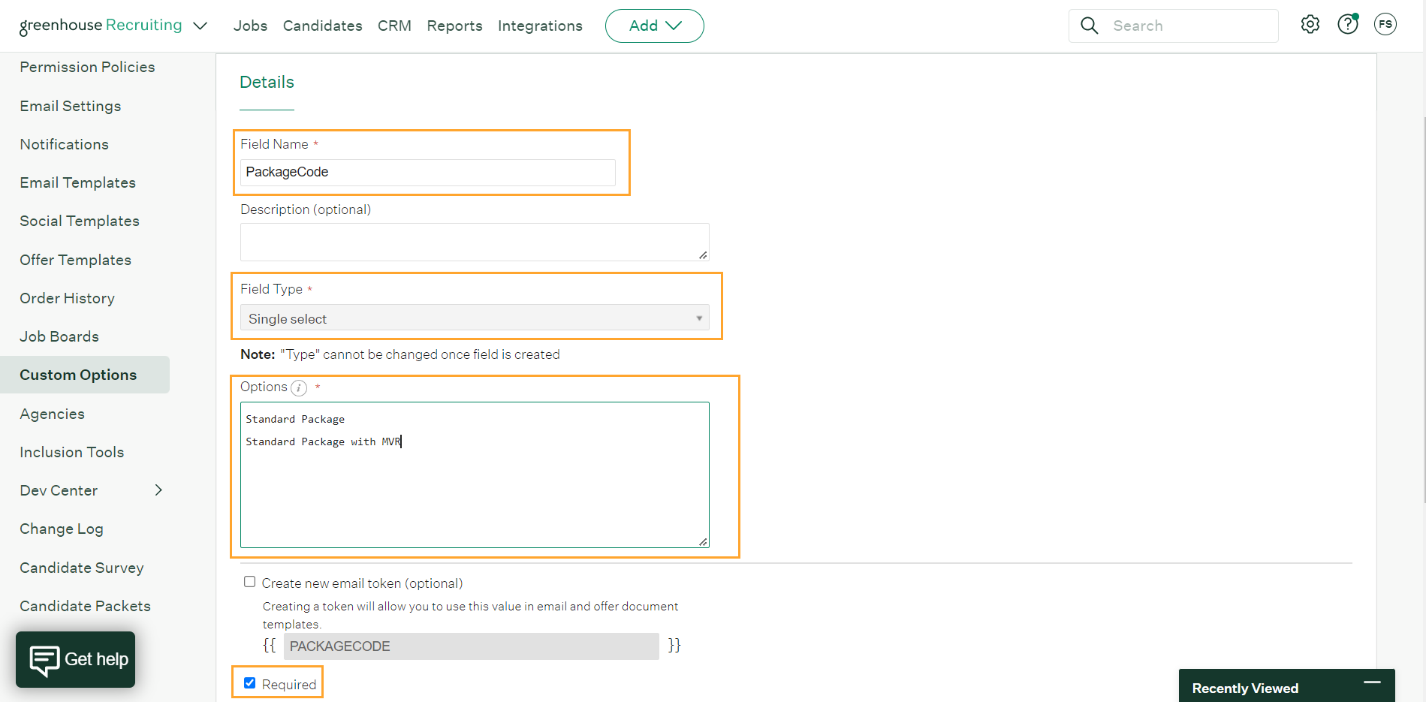1426x702 pixels.
Task: Open Email Templates
Action: pos(77,183)
